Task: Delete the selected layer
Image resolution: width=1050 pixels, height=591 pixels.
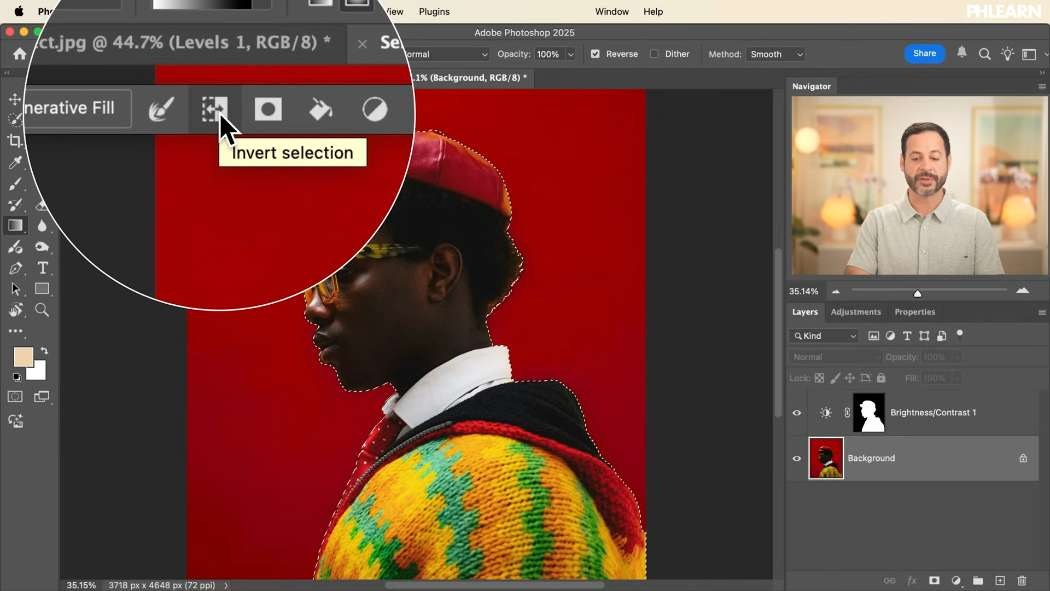Action: 1022,580
